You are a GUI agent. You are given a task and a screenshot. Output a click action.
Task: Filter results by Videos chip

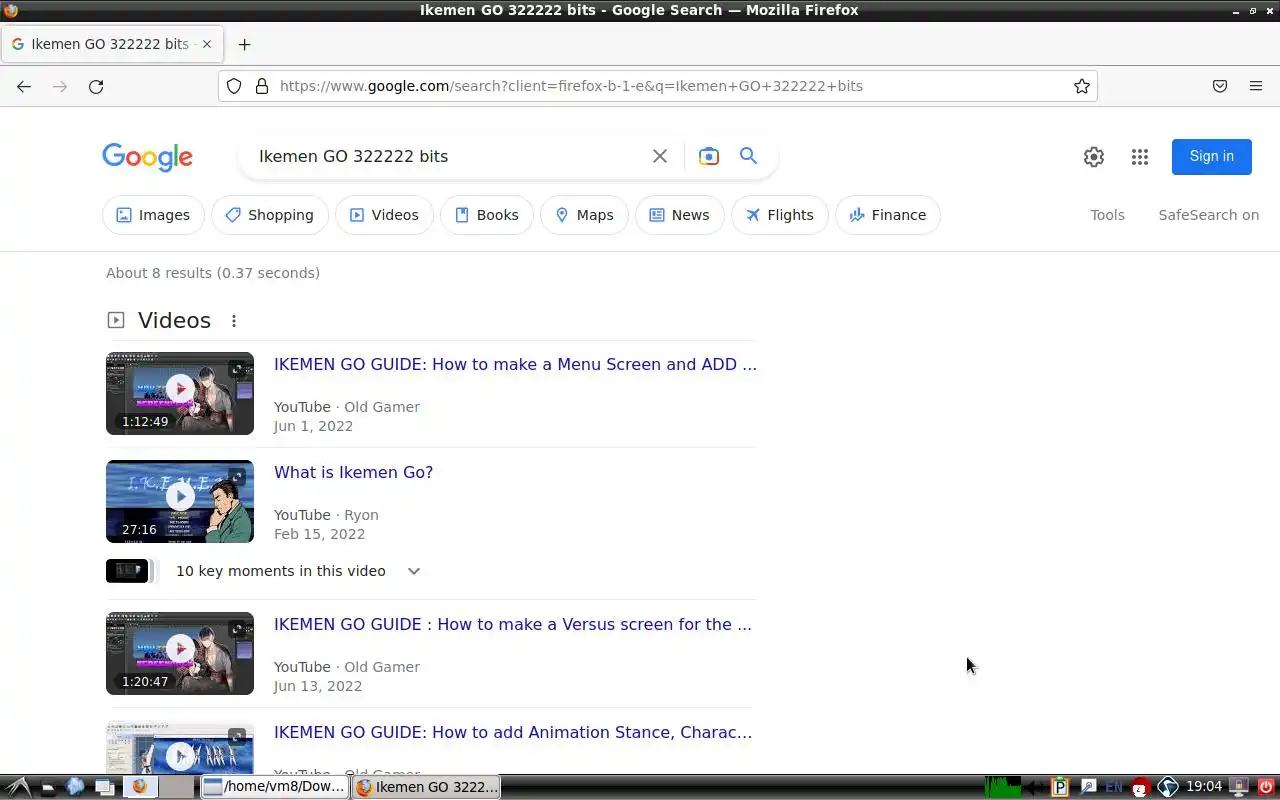point(384,215)
